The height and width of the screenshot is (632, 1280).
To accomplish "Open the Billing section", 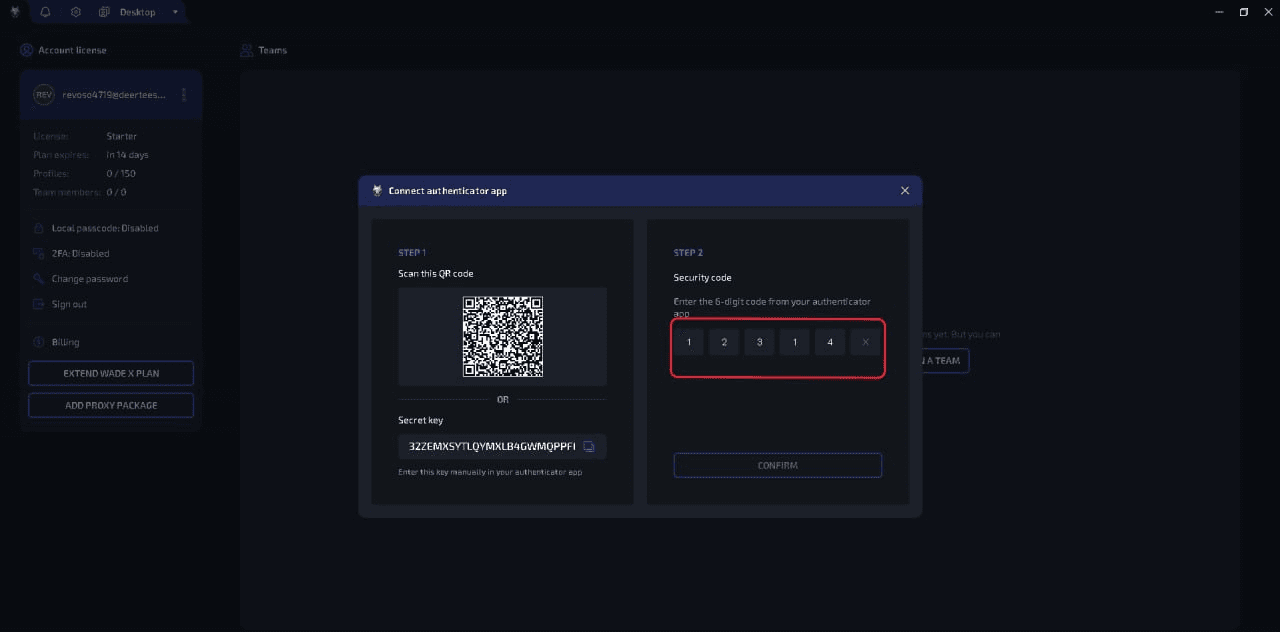I will (56, 342).
